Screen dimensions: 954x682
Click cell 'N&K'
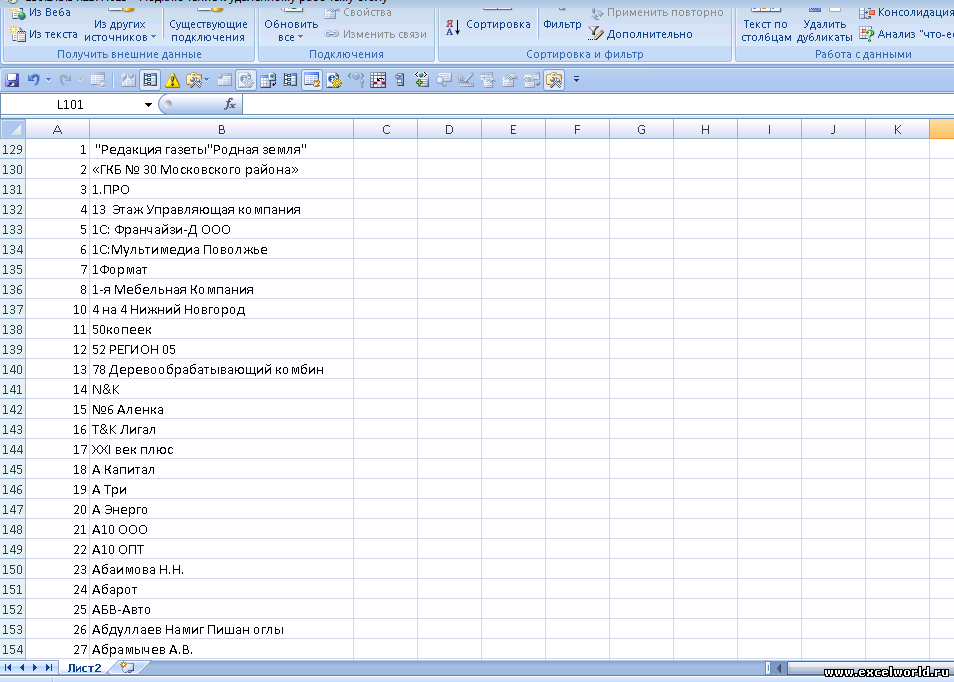point(221,389)
